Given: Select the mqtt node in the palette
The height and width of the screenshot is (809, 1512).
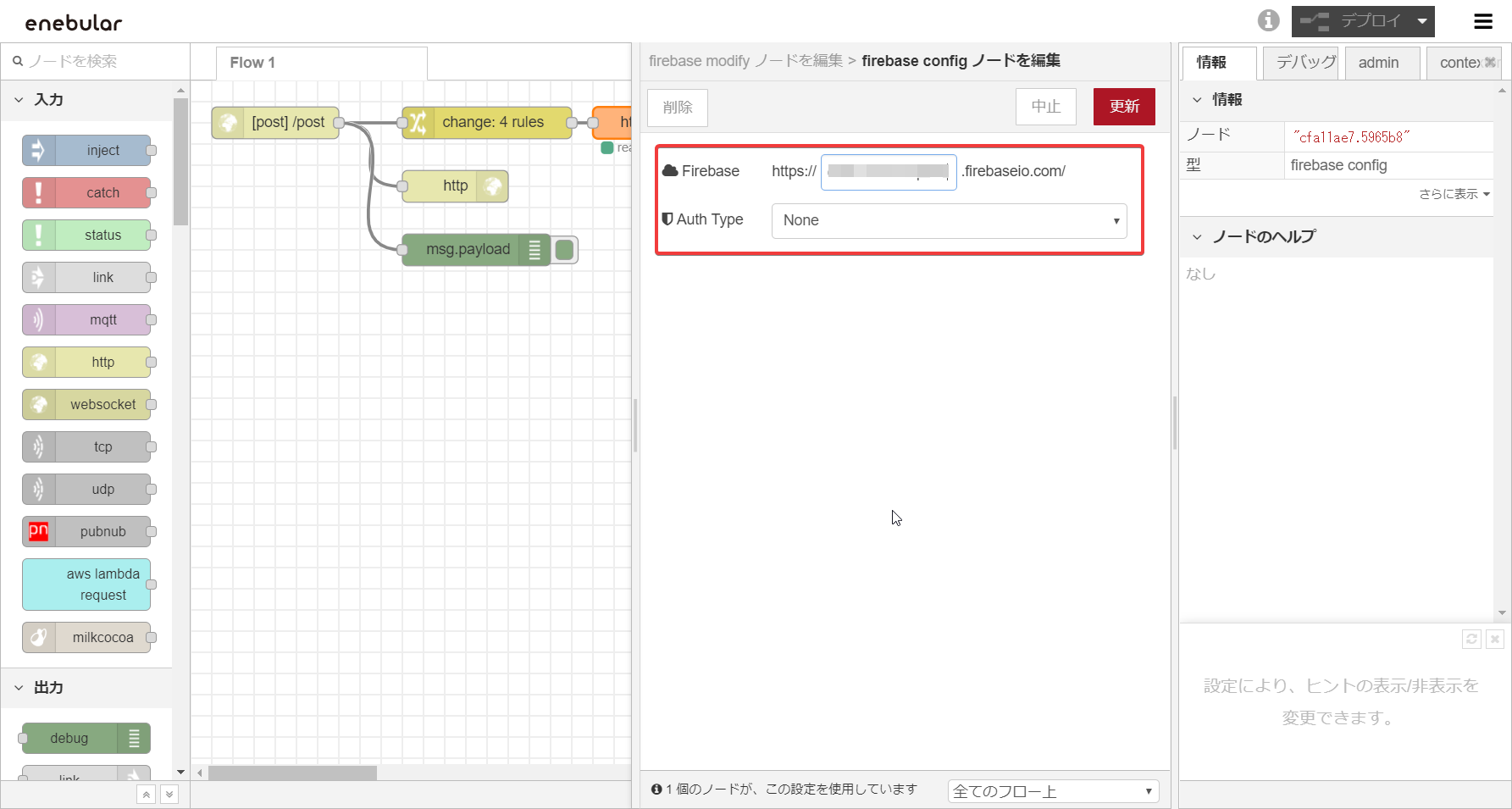Looking at the screenshot, I should tap(87, 319).
